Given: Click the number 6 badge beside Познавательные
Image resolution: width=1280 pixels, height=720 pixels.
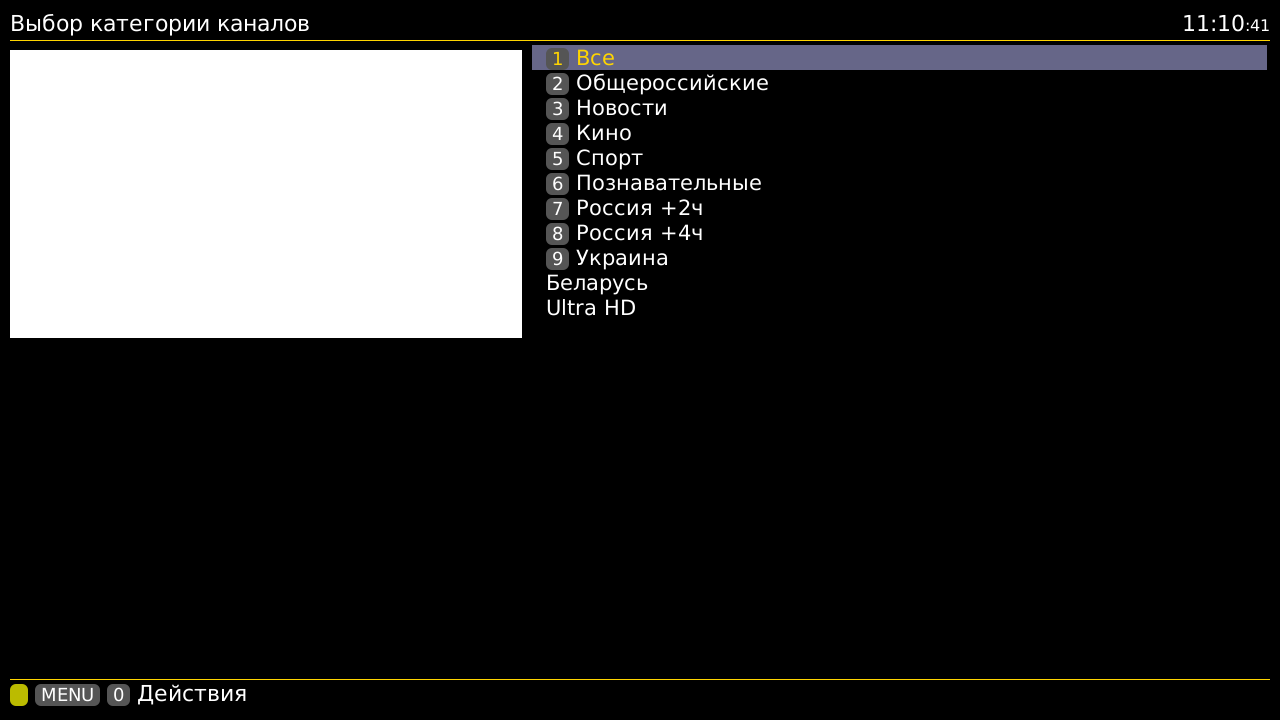Looking at the screenshot, I should tap(557, 183).
